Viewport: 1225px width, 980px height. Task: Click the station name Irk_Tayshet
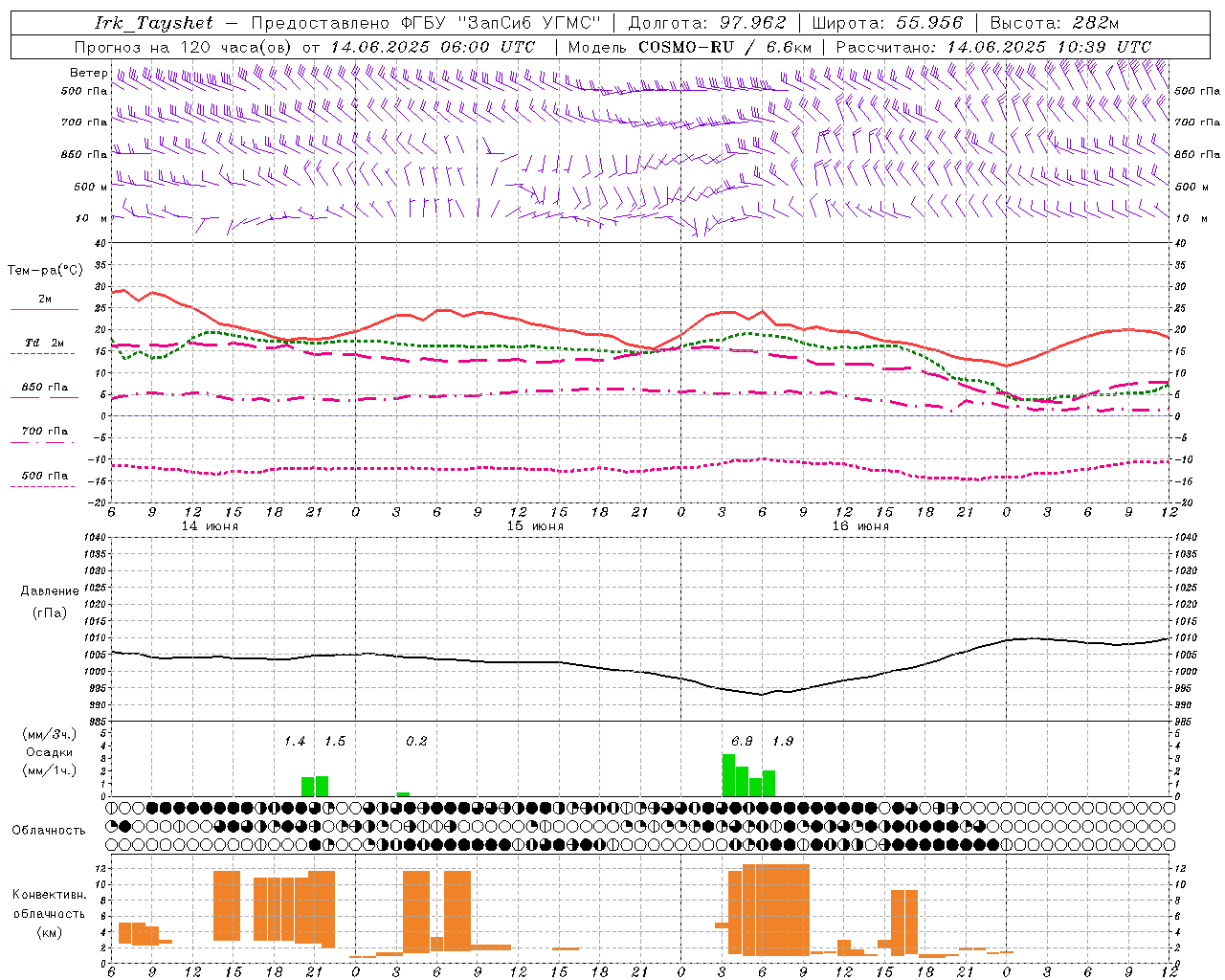[x=154, y=23]
